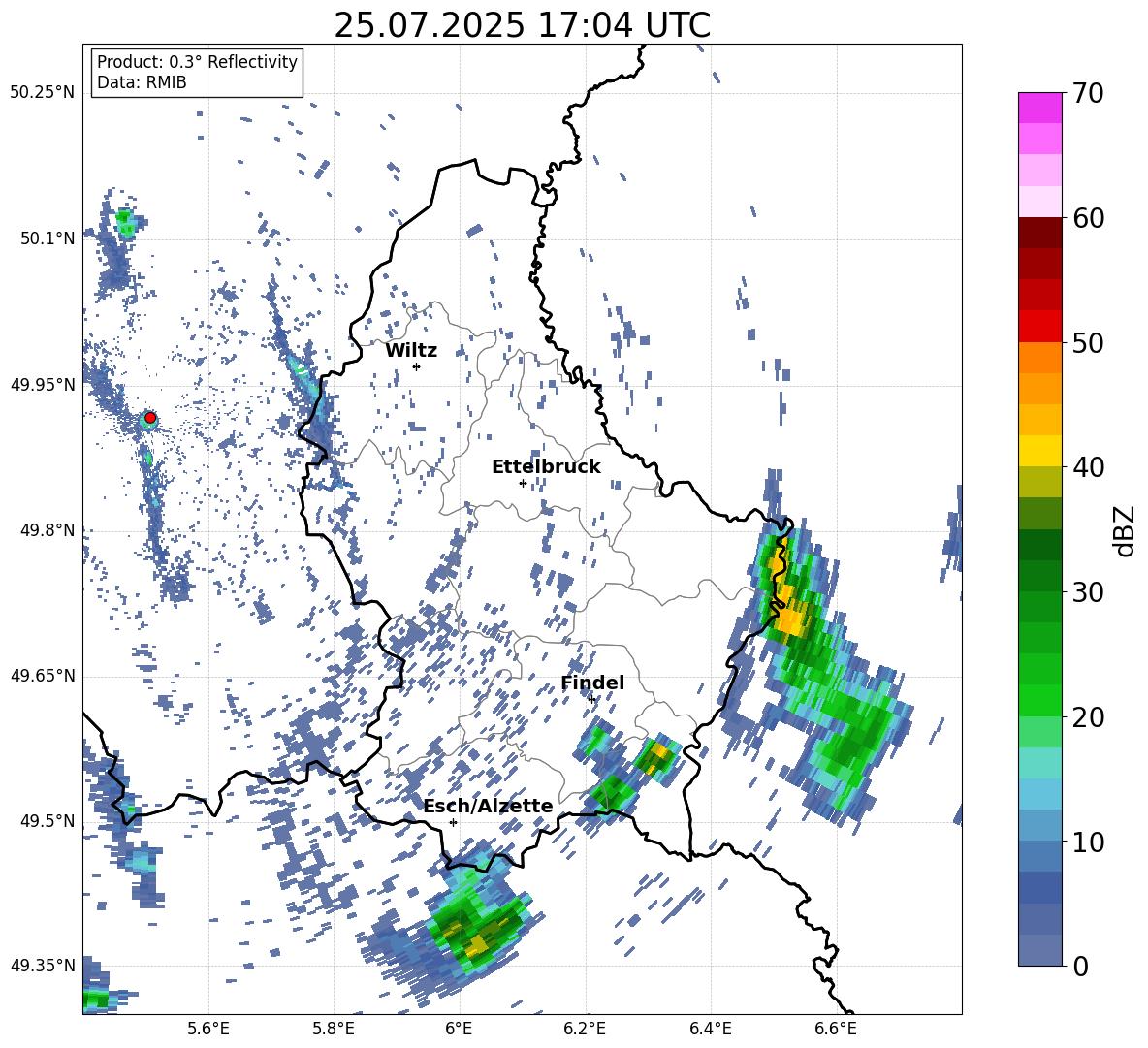Click the 60 dBZ colorbar tick label
The width and height of the screenshot is (1148, 1048).
[x=1087, y=217]
